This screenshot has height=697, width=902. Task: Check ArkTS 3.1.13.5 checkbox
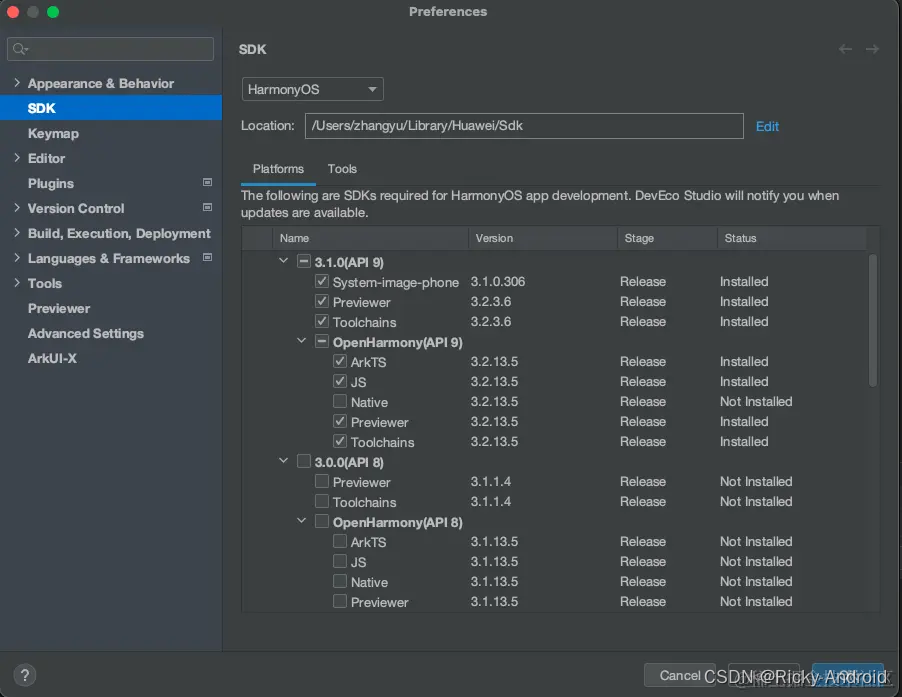tap(340, 542)
